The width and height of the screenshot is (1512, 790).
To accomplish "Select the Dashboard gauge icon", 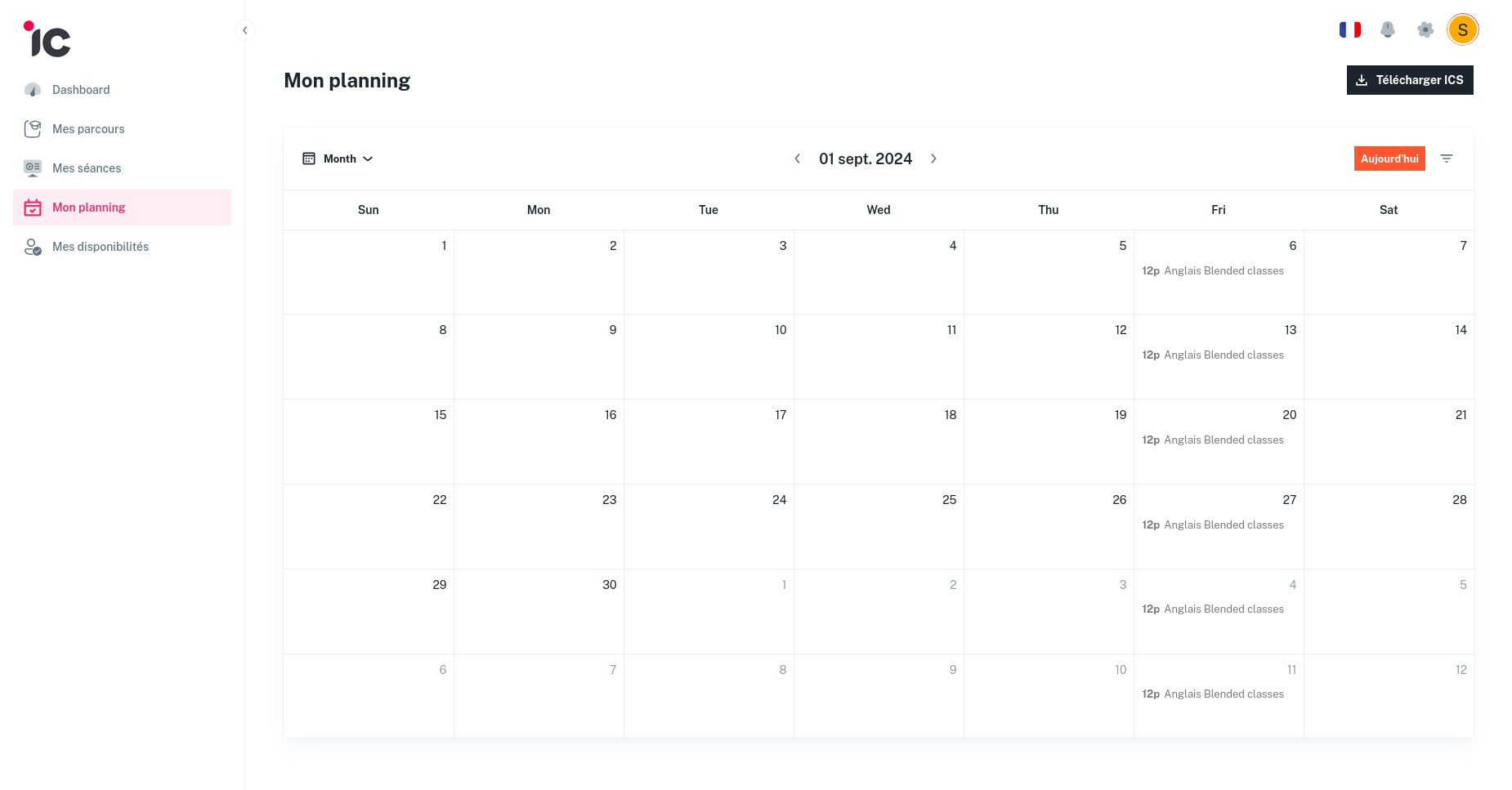I will pos(33,89).
